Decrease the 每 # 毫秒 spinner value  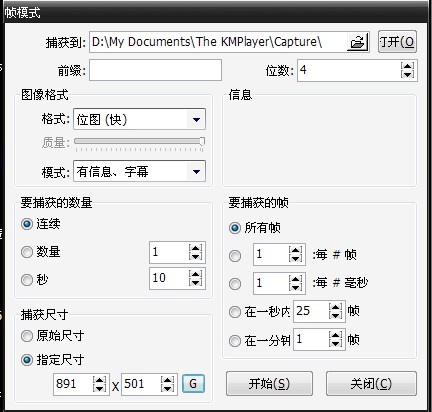(x=295, y=287)
